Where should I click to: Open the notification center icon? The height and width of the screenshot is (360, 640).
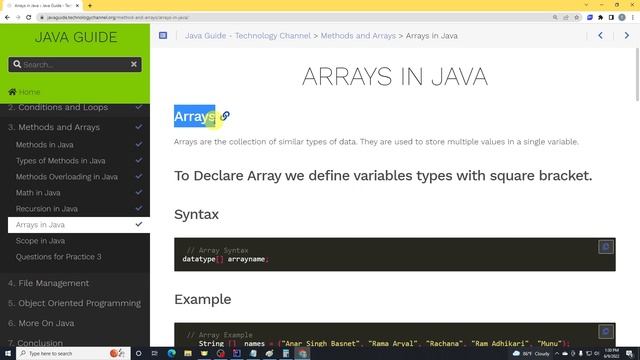click(629, 353)
